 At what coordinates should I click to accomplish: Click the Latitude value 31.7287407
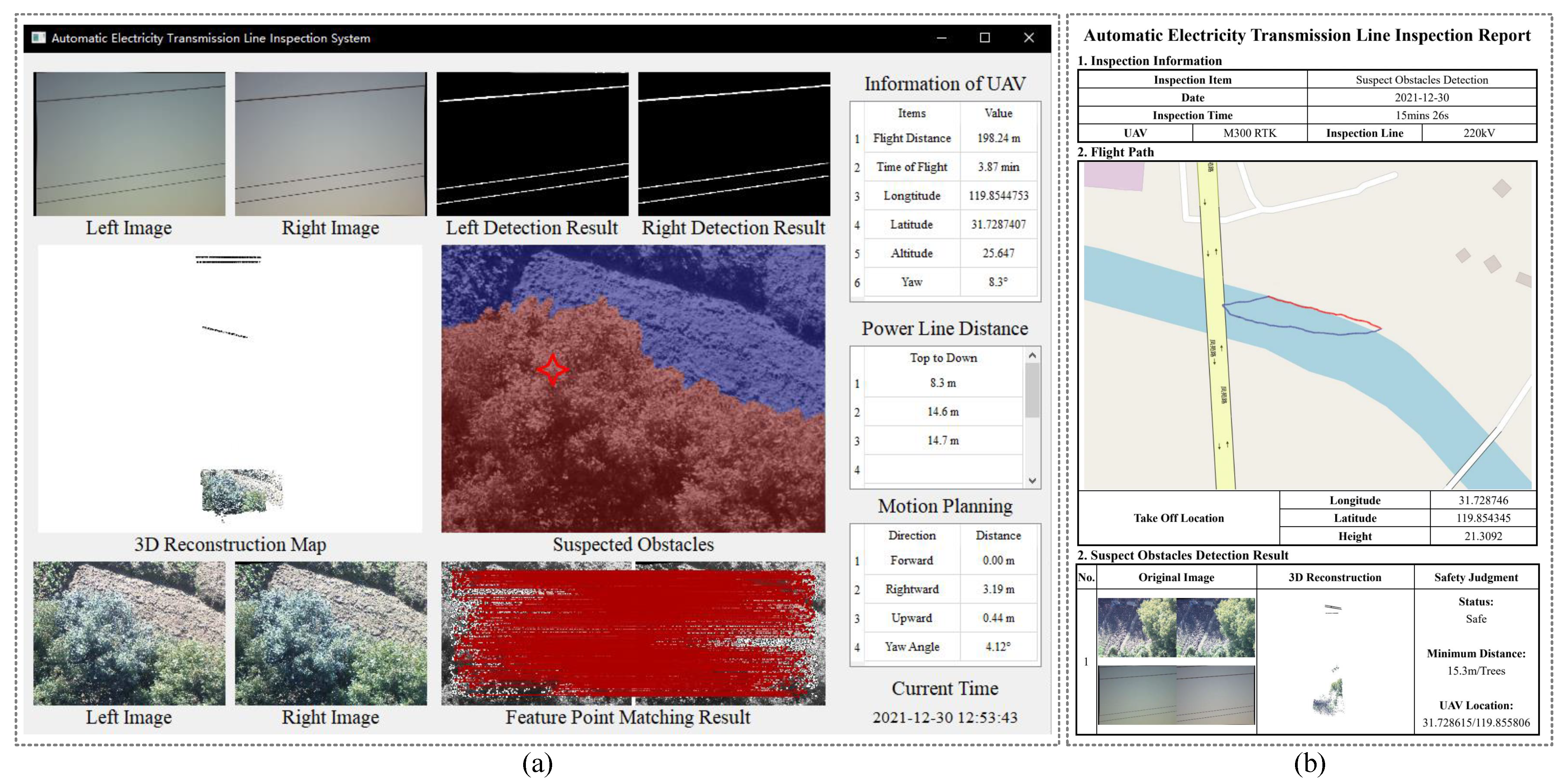[x=998, y=225]
